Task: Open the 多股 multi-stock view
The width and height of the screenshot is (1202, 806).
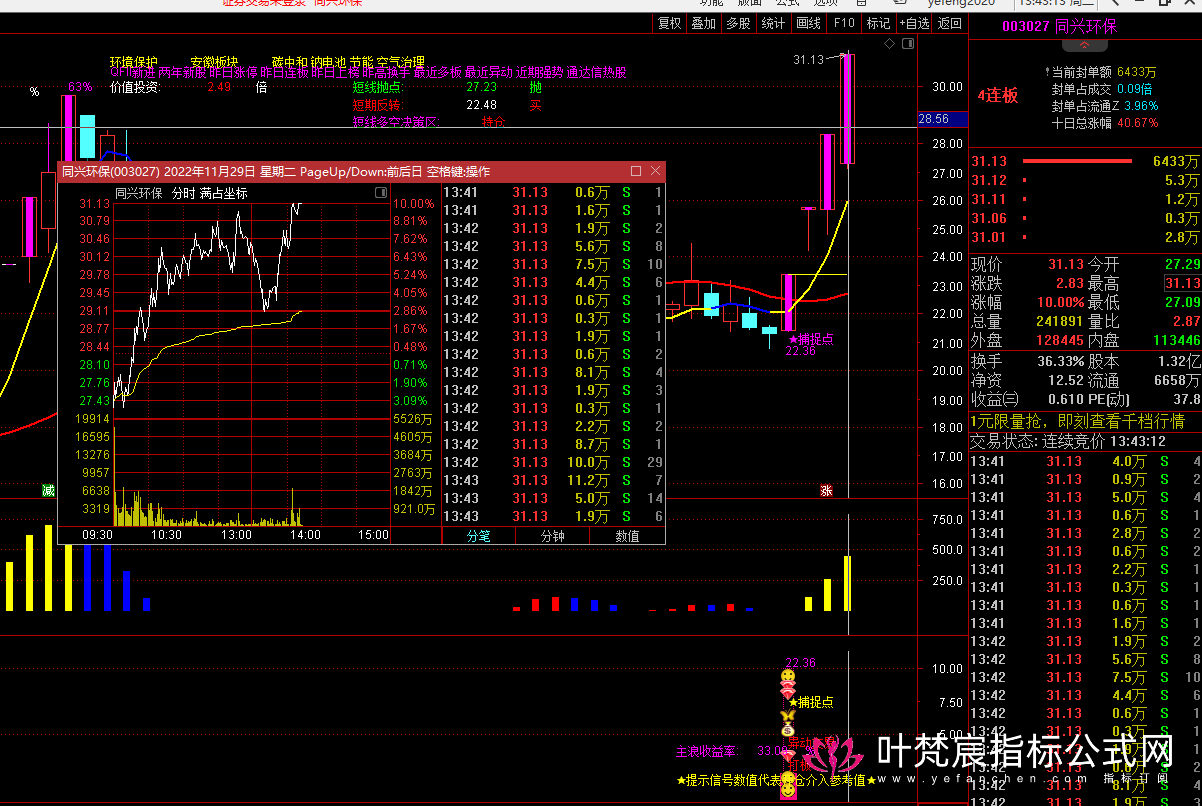Action: (738, 23)
